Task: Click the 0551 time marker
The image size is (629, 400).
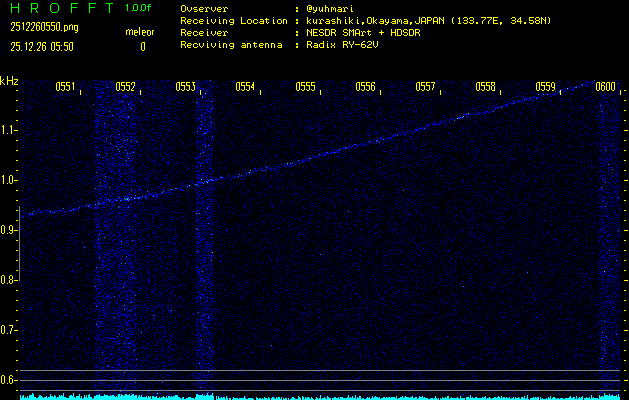Action: coord(65,87)
